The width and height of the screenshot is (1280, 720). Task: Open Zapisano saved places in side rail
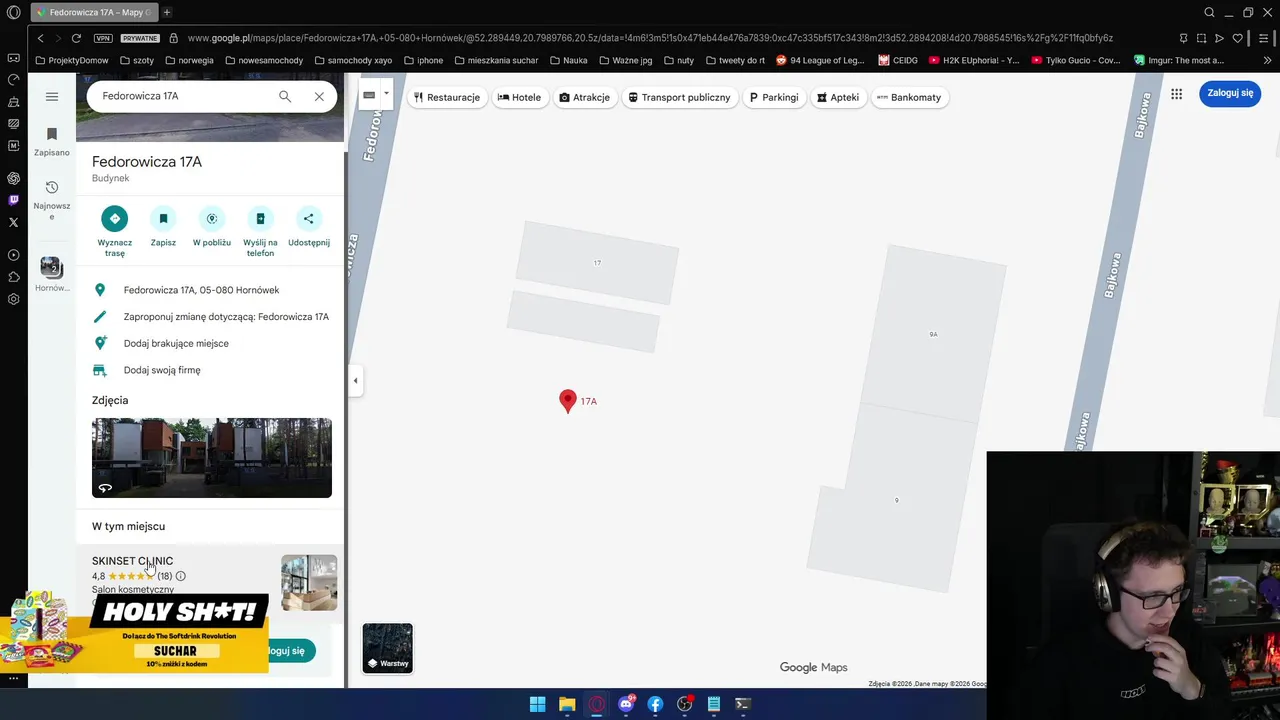point(52,142)
